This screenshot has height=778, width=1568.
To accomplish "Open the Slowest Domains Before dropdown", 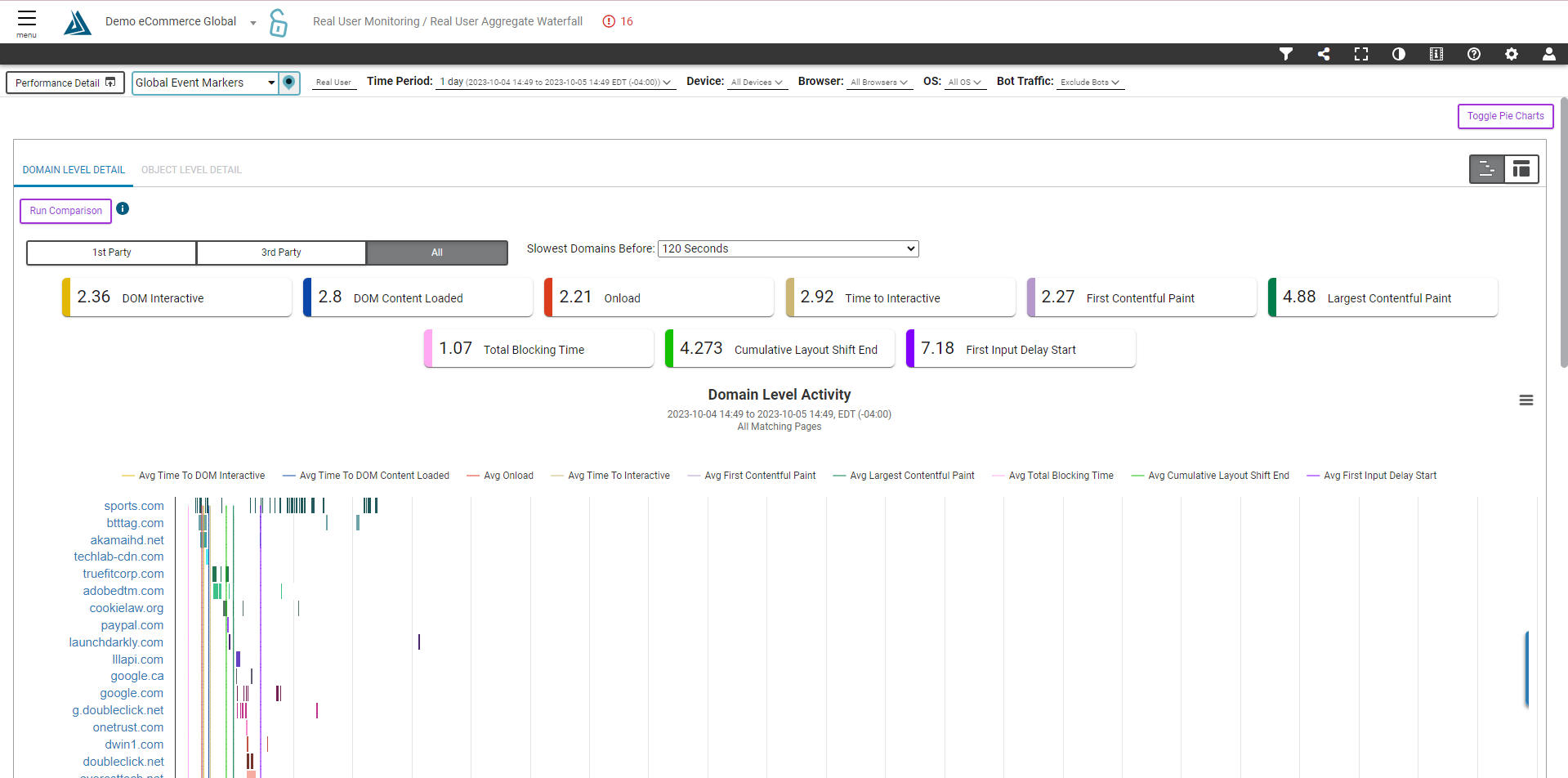I will (x=788, y=248).
